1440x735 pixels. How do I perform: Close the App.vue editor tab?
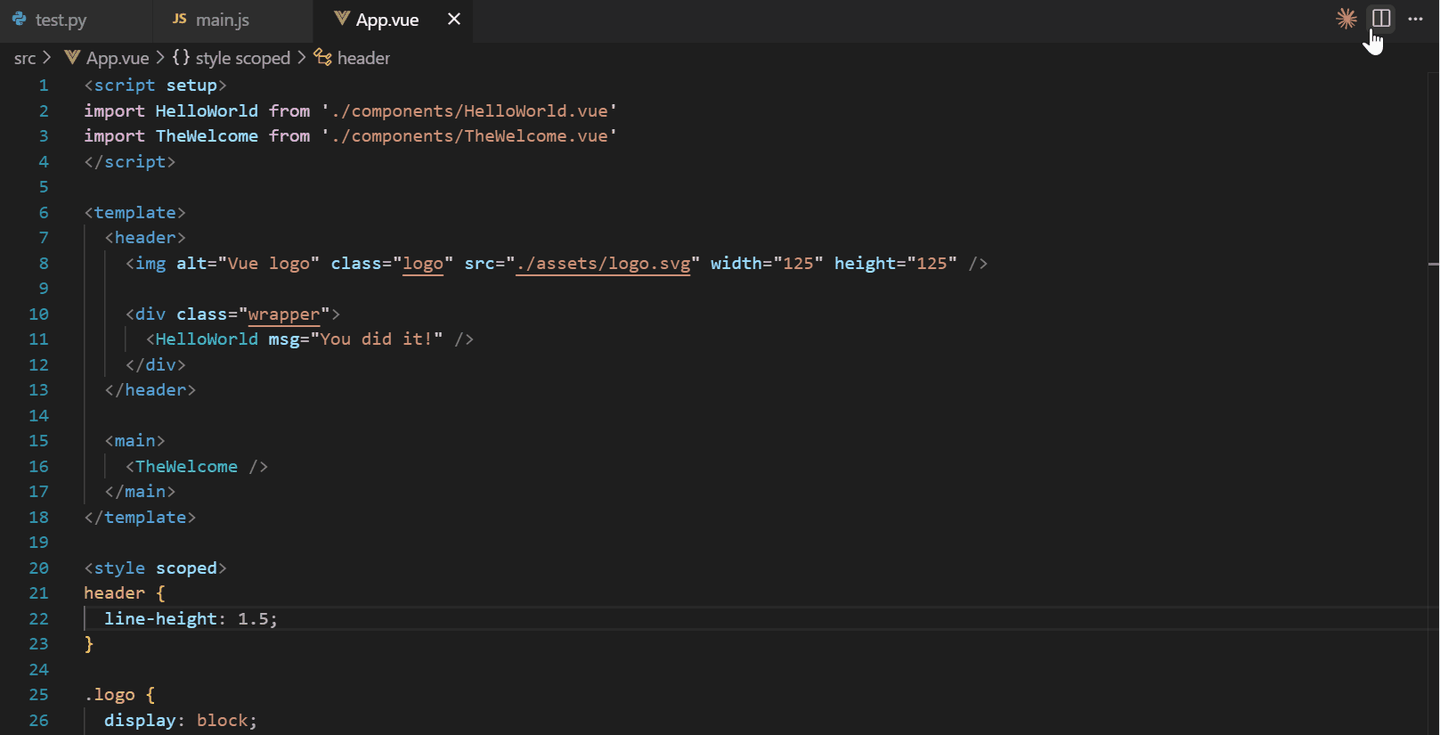coord(454,20)
